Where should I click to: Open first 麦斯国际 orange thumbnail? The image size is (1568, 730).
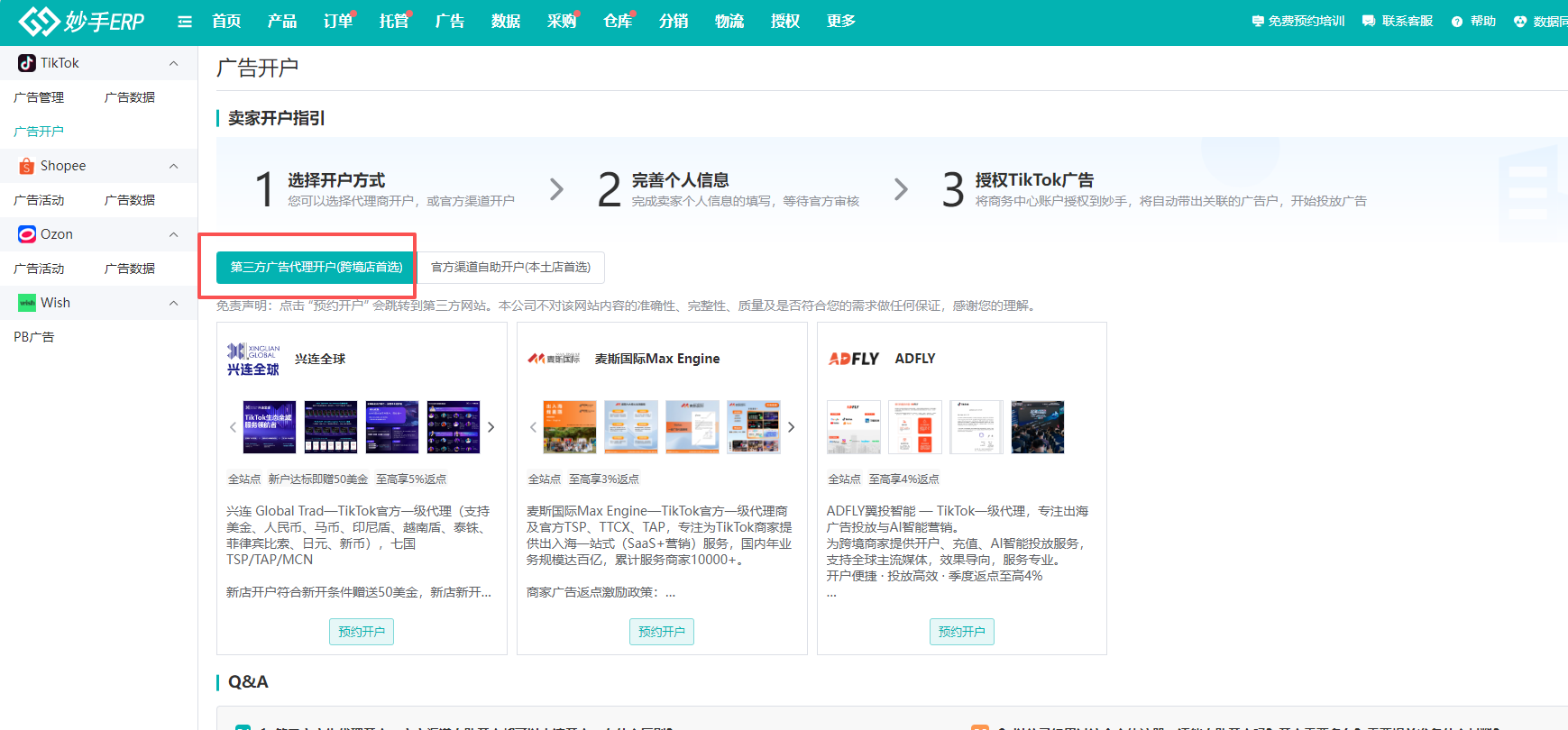pos(570,427)
